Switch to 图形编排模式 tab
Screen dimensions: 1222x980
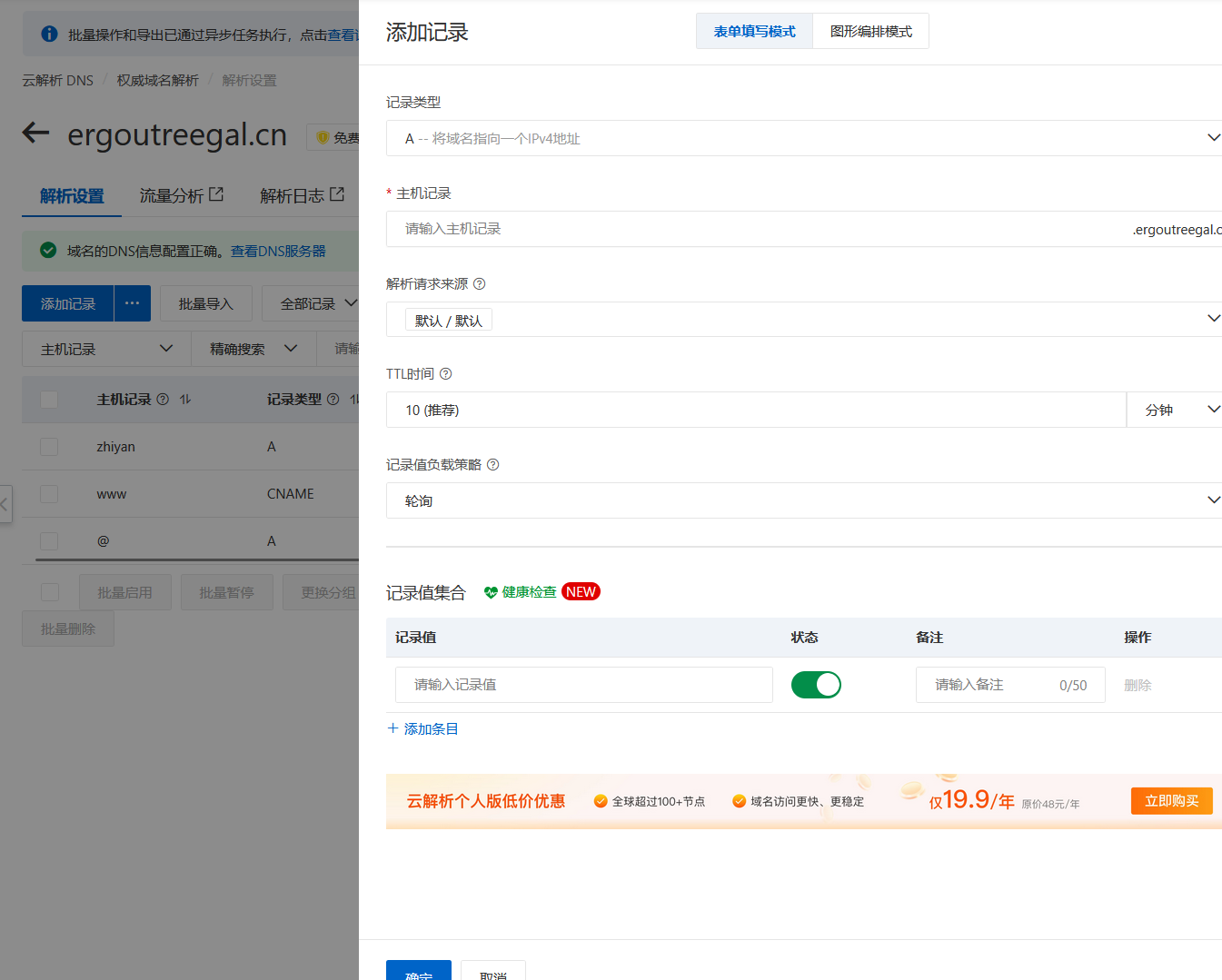click(x=870, y=32)
